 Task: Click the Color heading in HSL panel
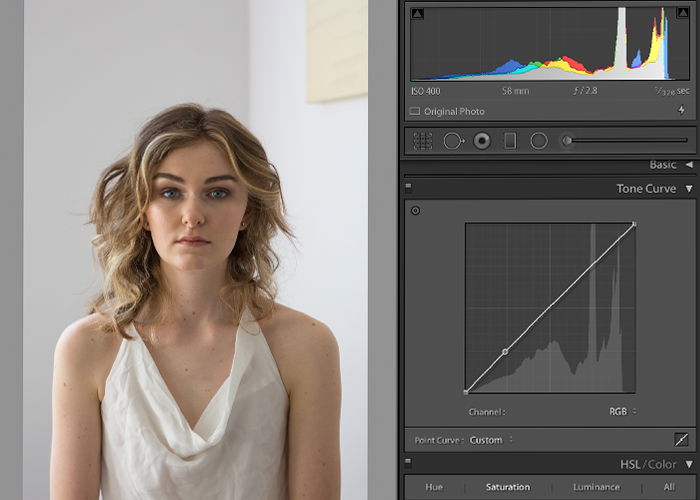point(662,465)
